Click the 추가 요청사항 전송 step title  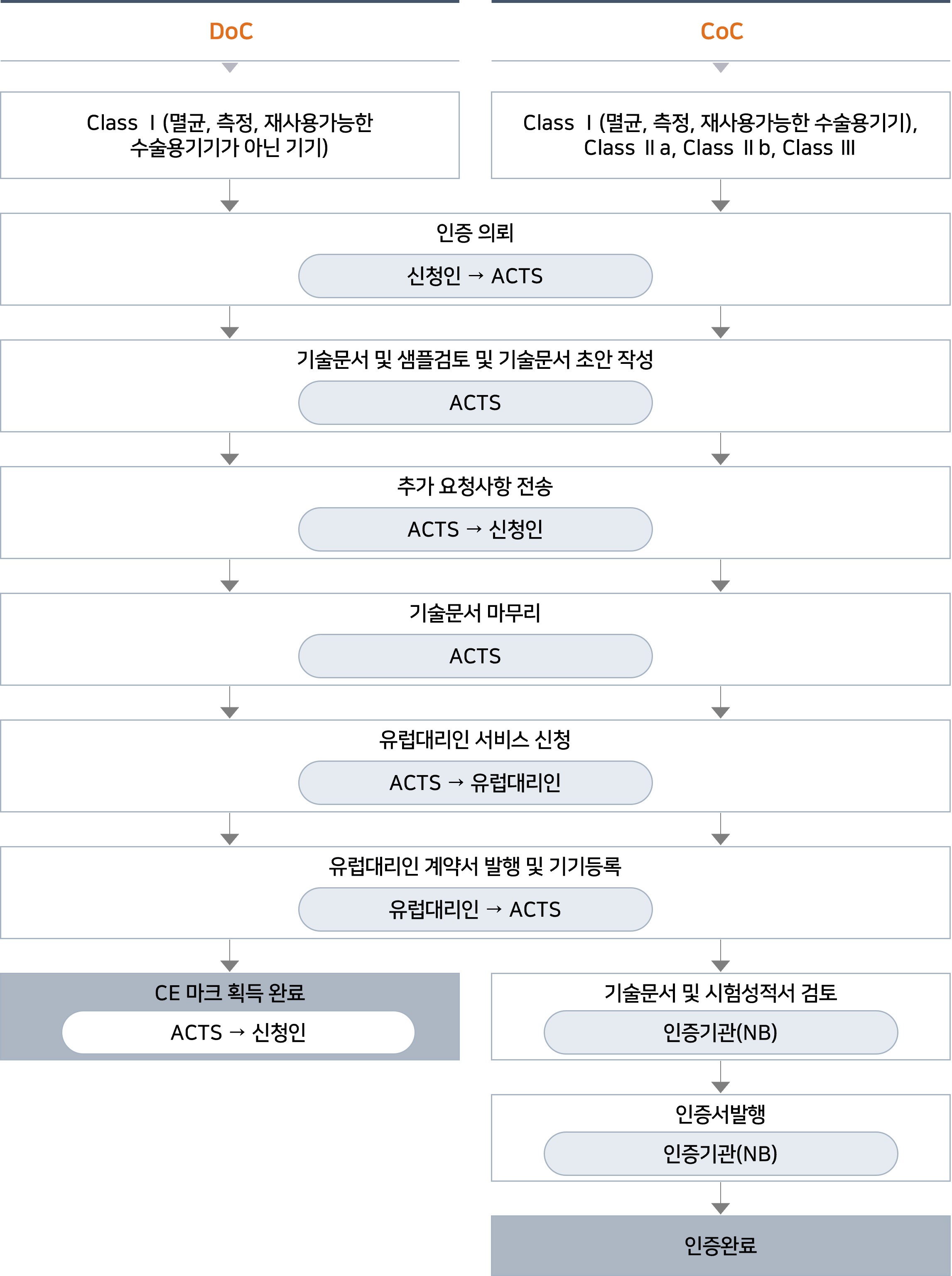[475, 486]
